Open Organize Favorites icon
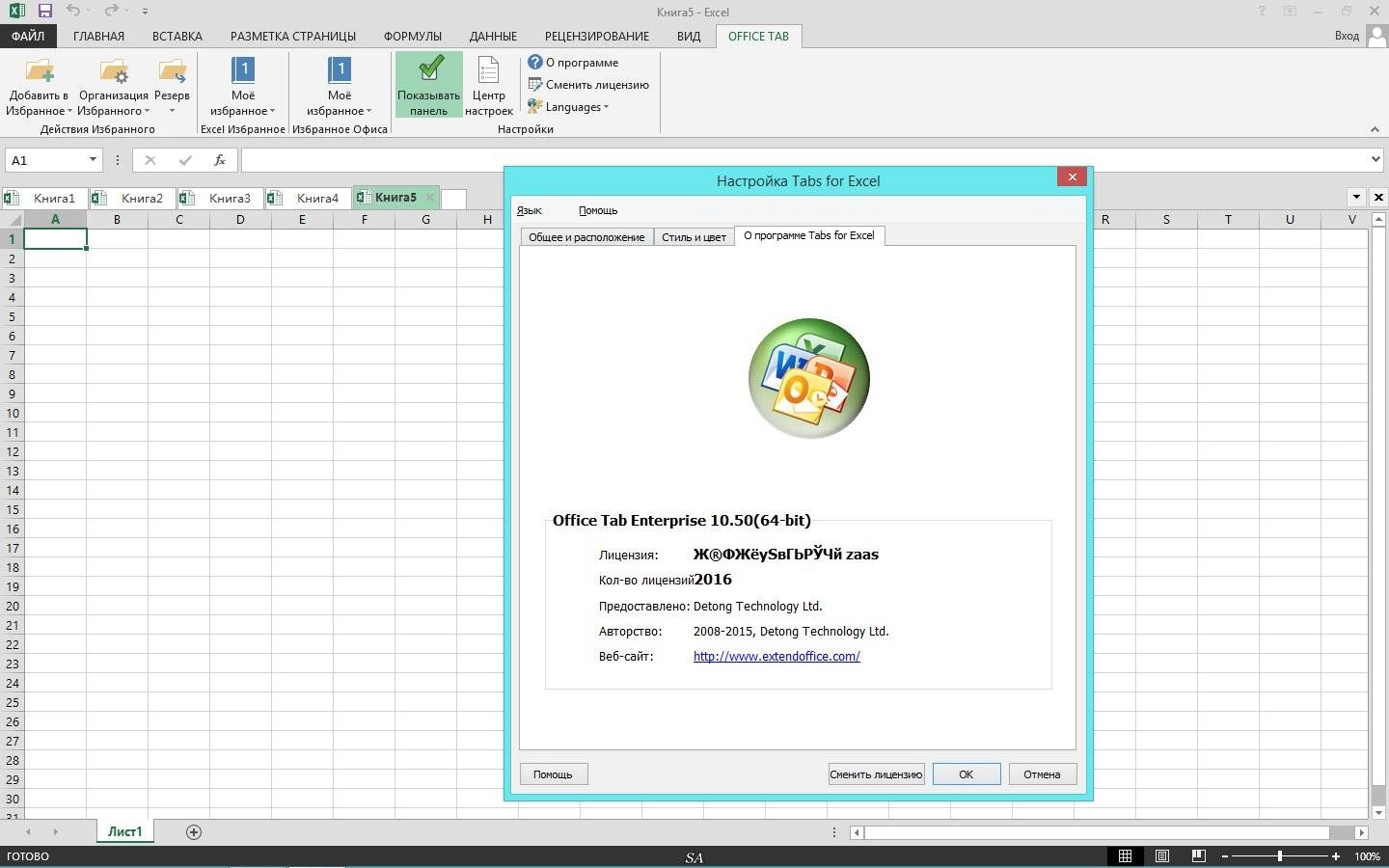1389x868 pixels. click(x=114, y=71)
